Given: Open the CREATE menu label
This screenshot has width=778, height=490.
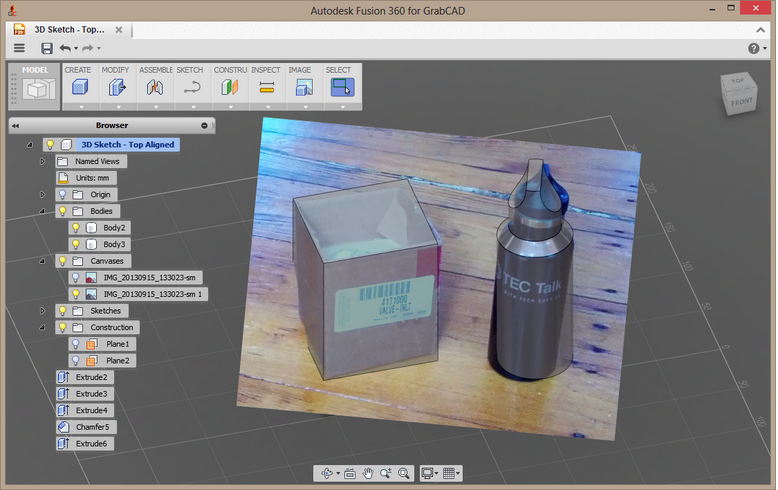Looking at the screenshot, I should pyautogui.click(x=78, y=70).
